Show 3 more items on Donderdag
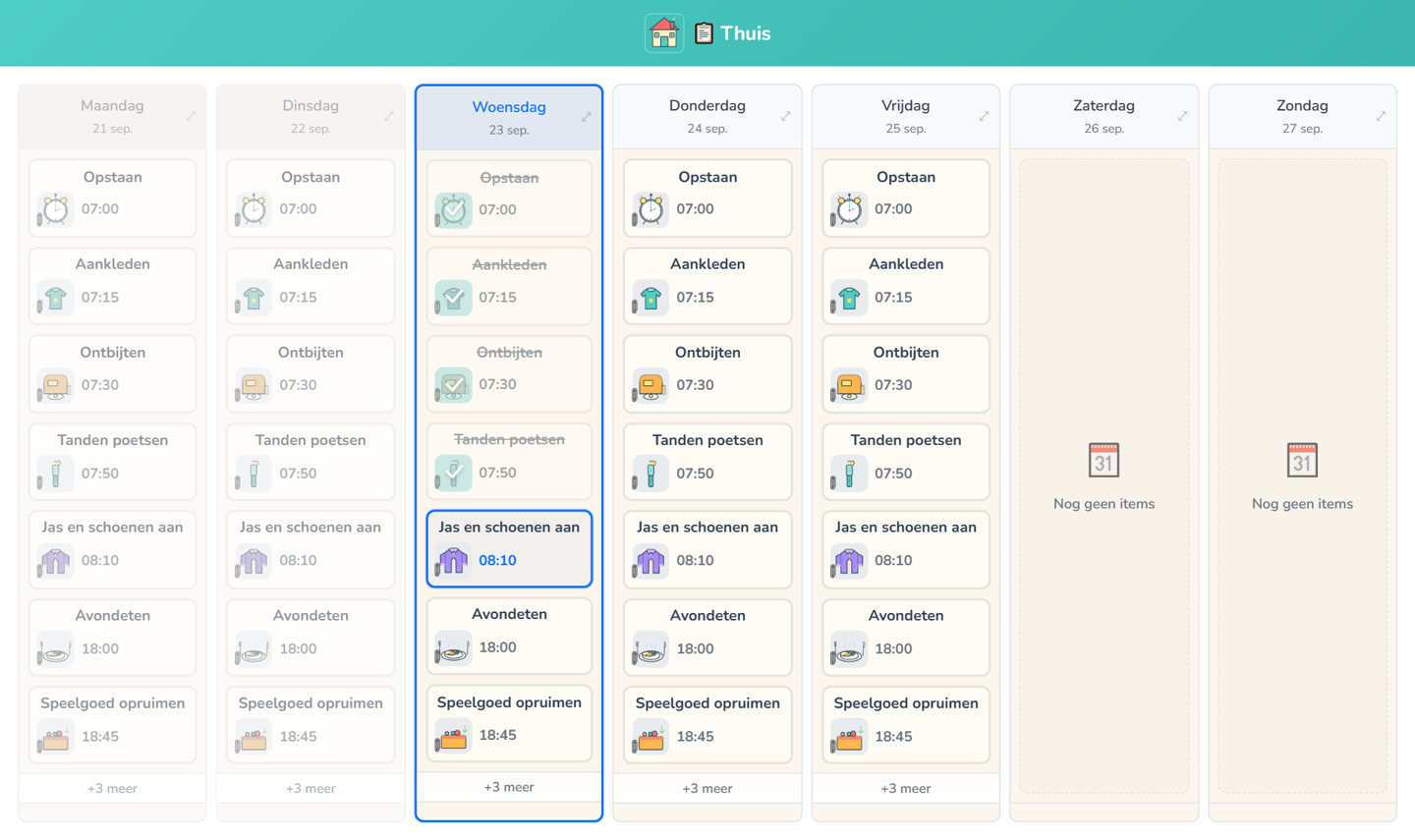1415x840 pixels. point(707,788)
